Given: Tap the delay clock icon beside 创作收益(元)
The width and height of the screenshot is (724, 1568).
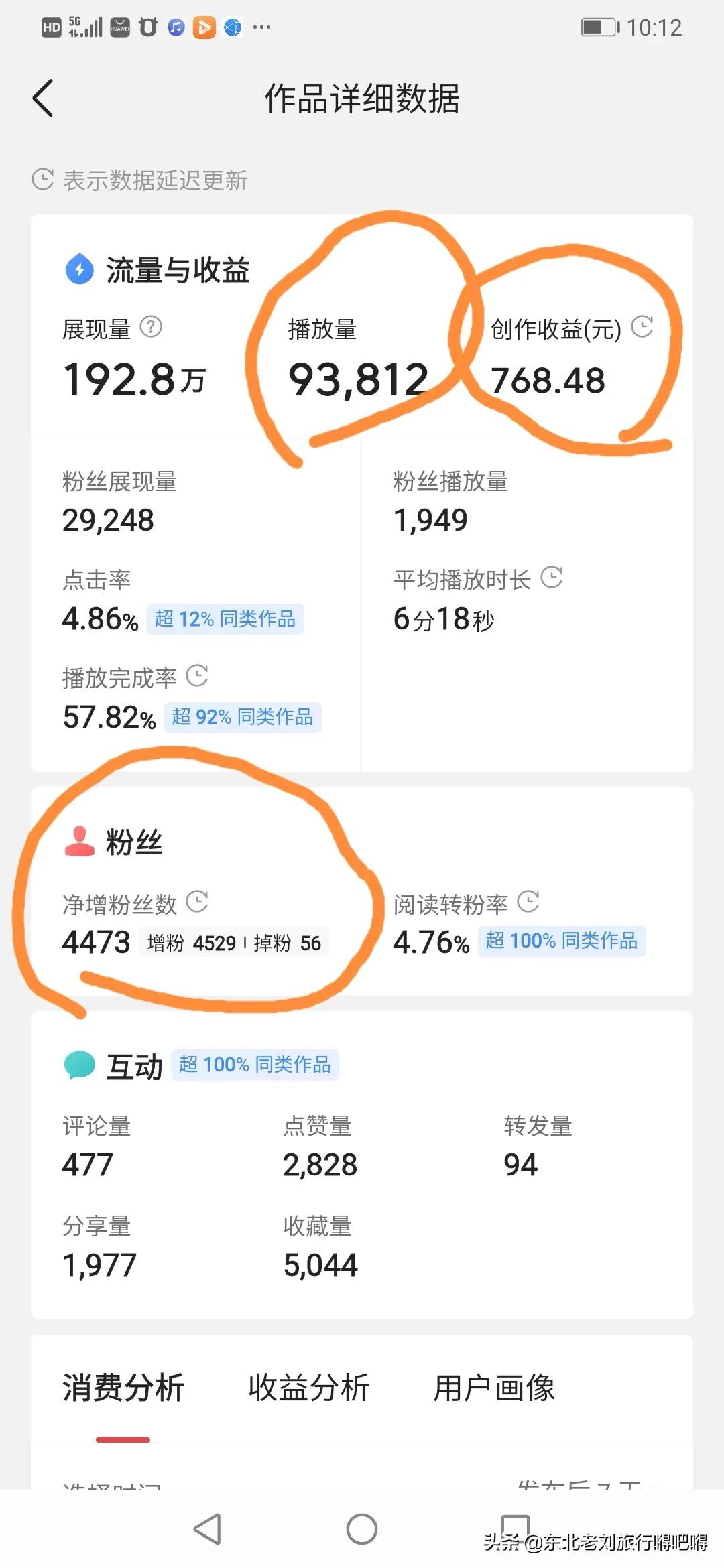Looking at the screenshot, I should tap(642, 326).
